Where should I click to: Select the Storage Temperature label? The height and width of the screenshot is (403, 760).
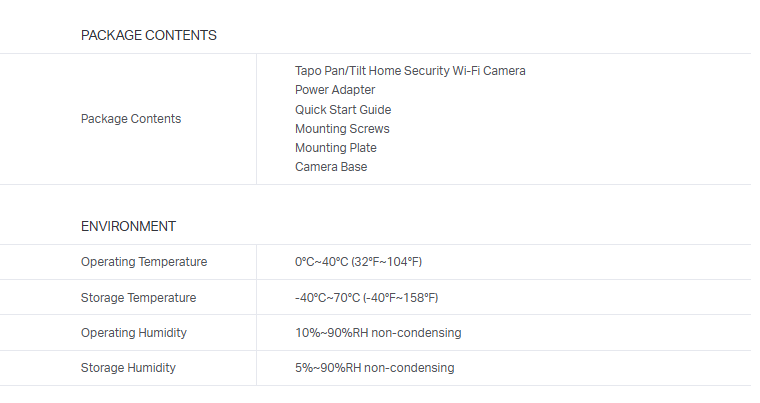[138, 298]
